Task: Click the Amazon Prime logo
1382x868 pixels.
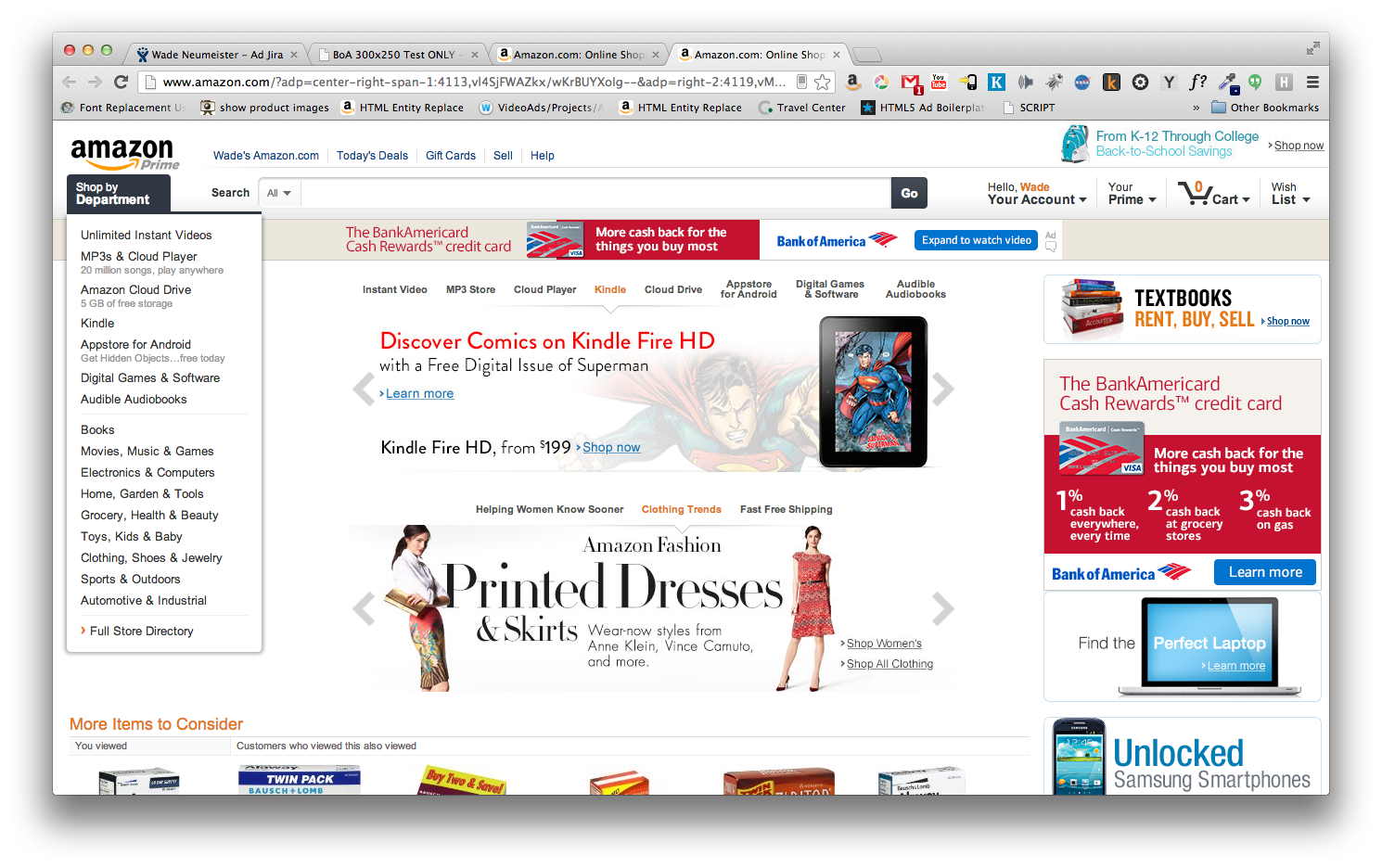Action: [124, 153]
